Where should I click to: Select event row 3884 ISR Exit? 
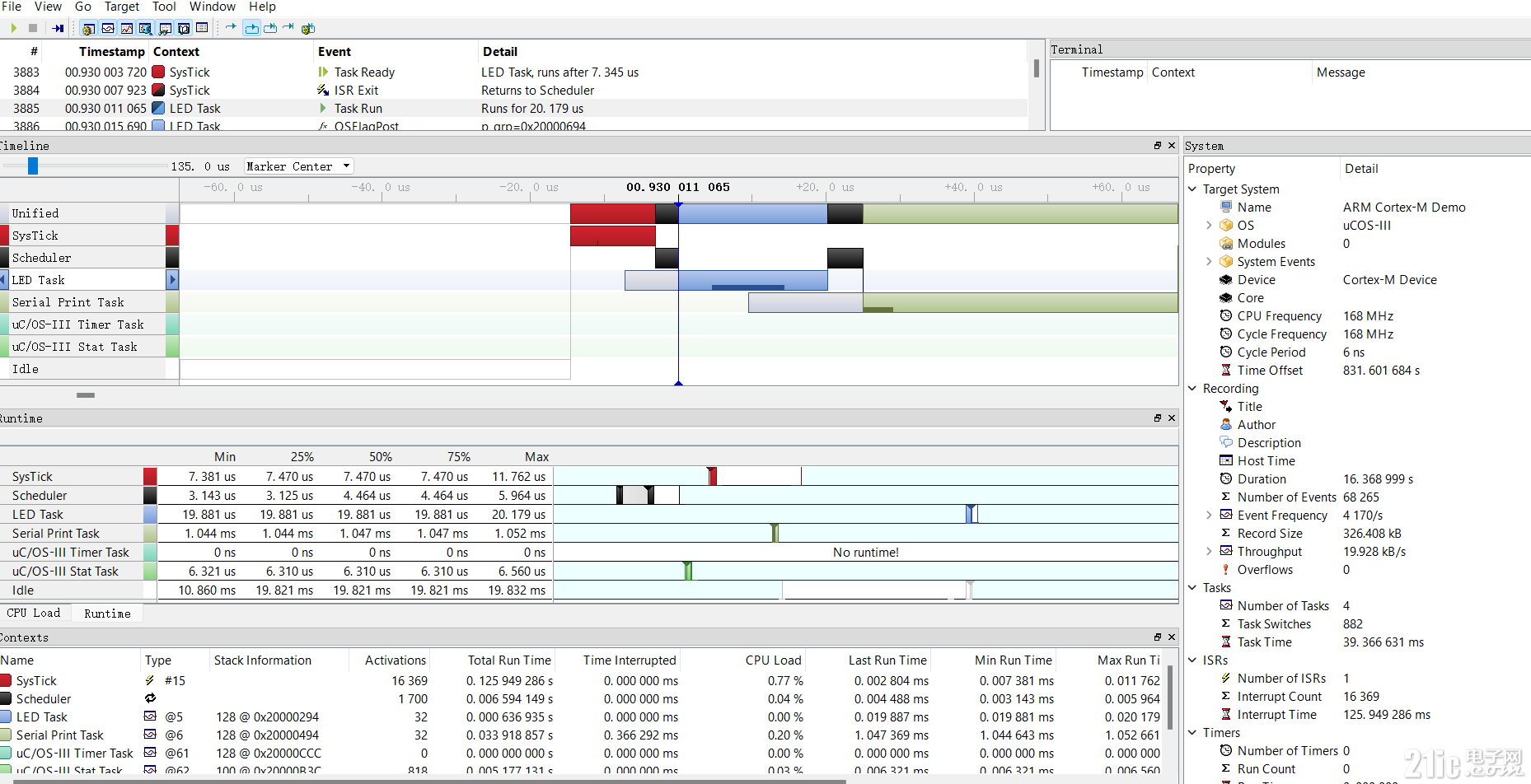[514, 91]
